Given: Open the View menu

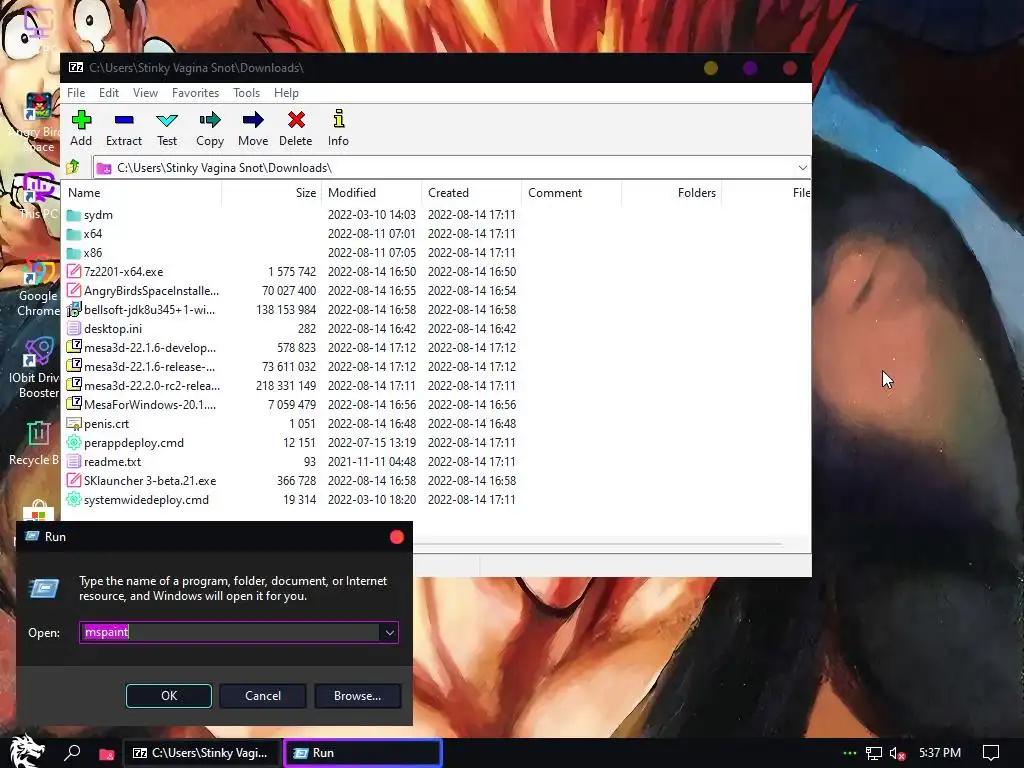Looking at the screenshot, I should (x=145, y=93).
